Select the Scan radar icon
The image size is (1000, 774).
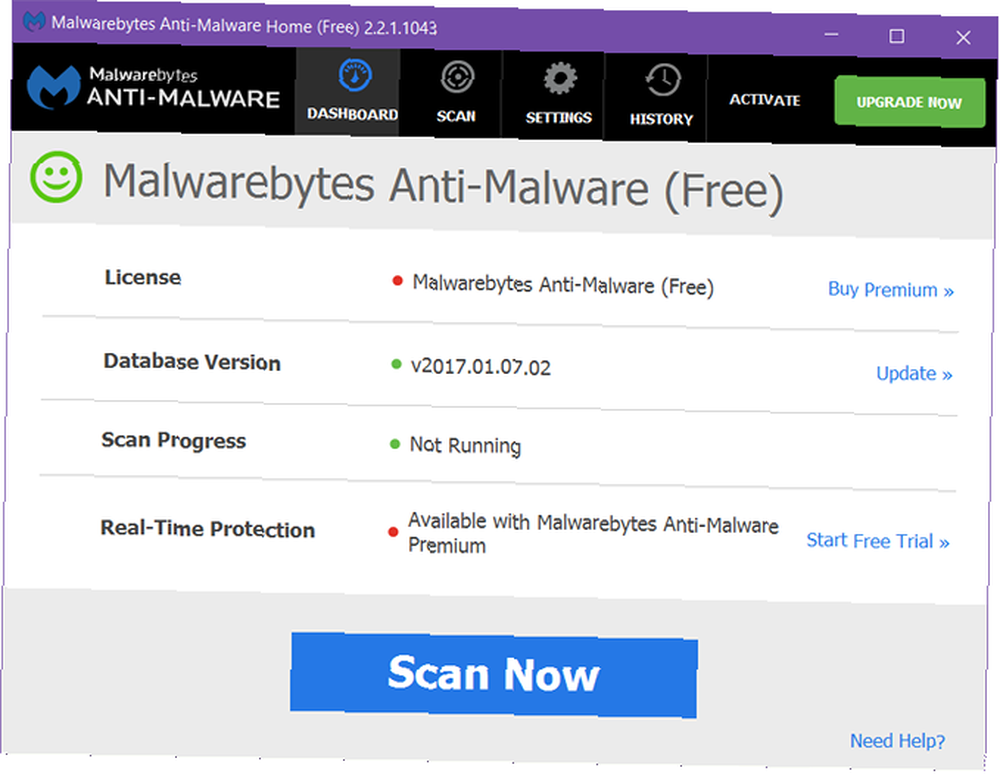[457, 78]
